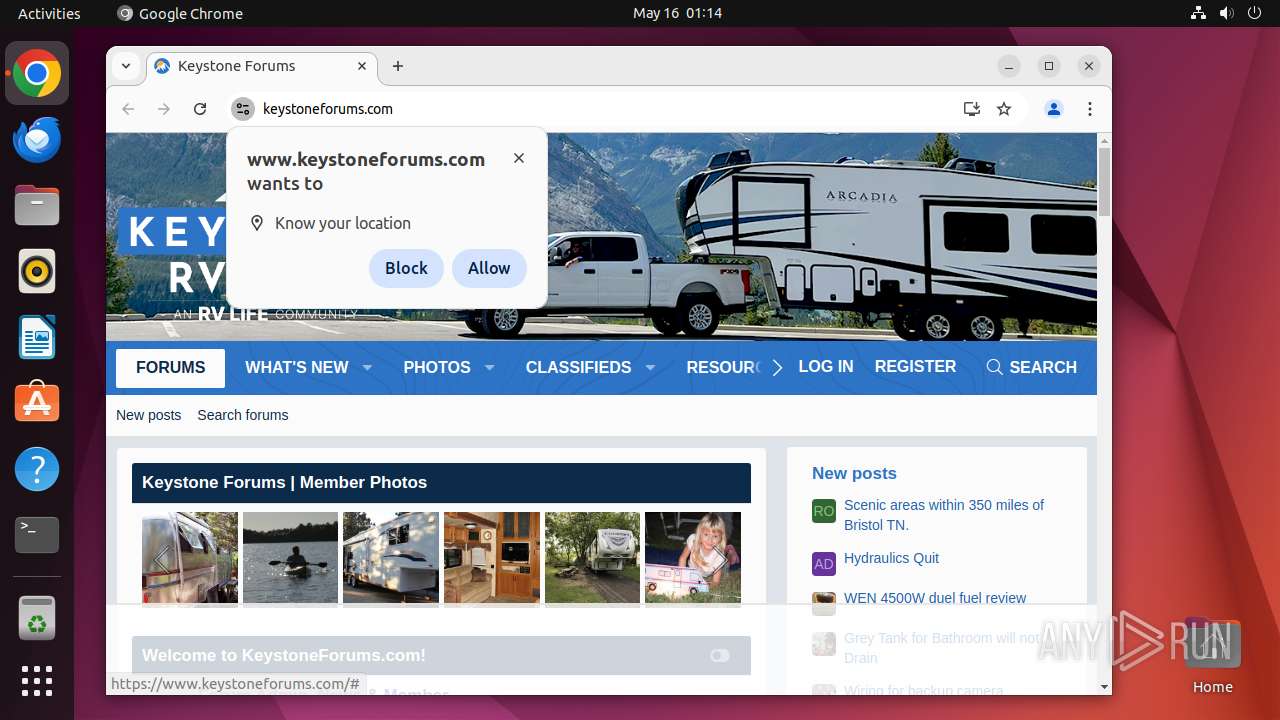Screen dimensions: 1280x720
Task: Open Search forums link
Action: 243,415
